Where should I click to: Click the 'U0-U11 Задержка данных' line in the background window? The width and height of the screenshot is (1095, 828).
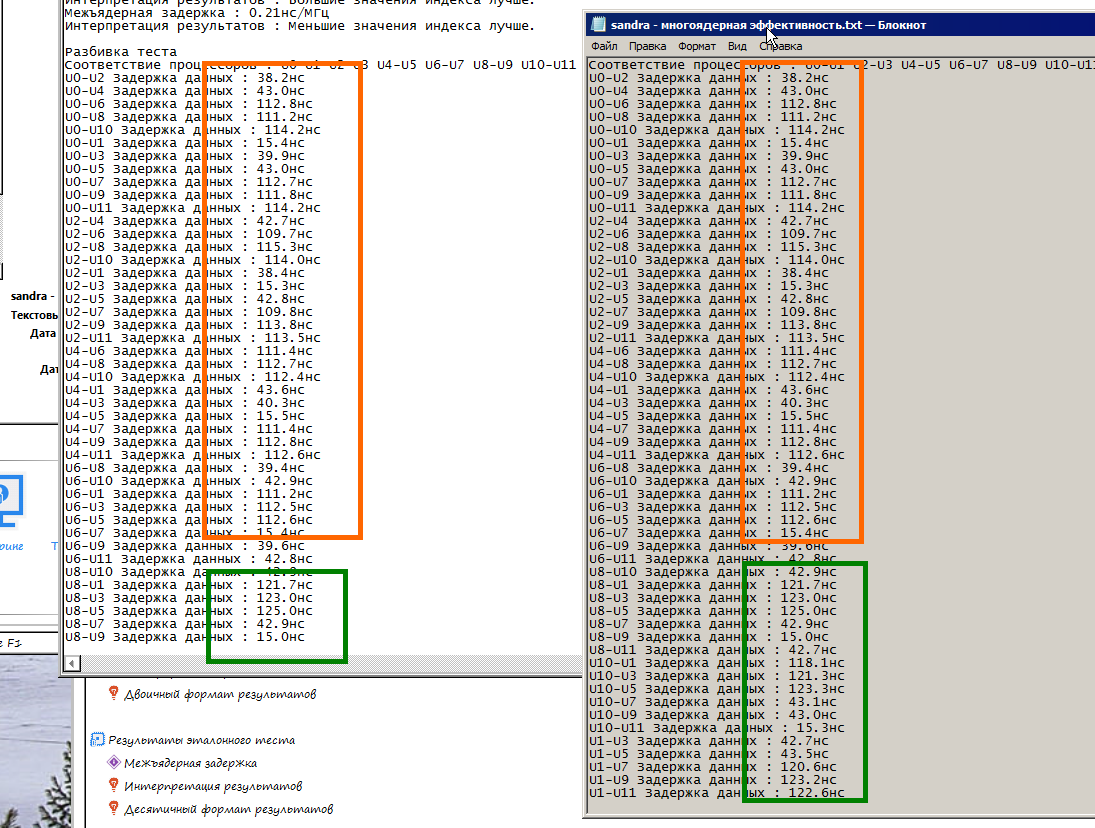click(x=193, y=208)
